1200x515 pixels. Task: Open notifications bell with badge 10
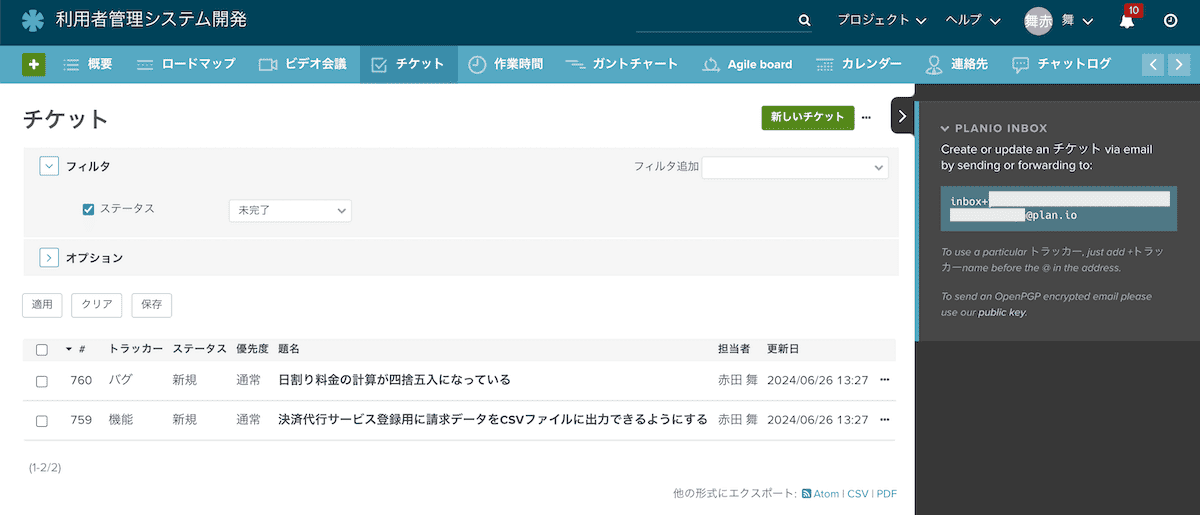(x=1127, y=20)
